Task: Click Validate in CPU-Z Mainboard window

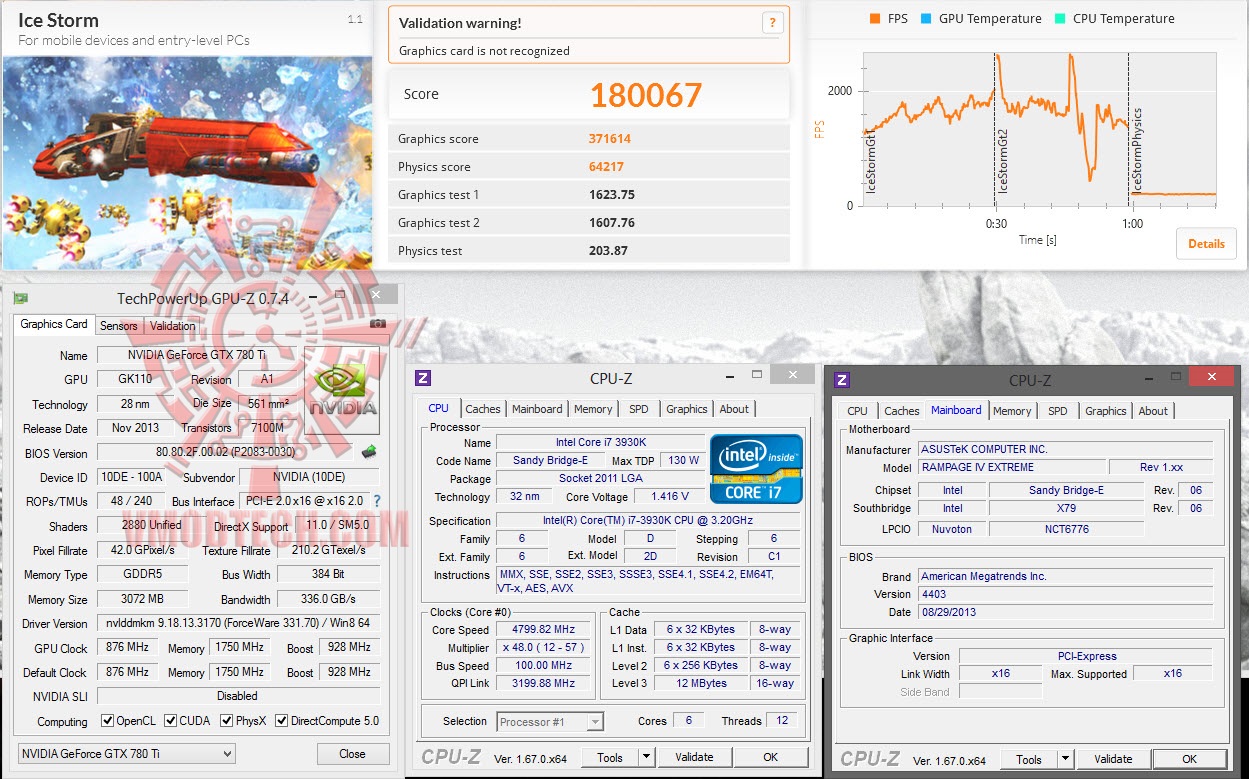Action: 1113,760
